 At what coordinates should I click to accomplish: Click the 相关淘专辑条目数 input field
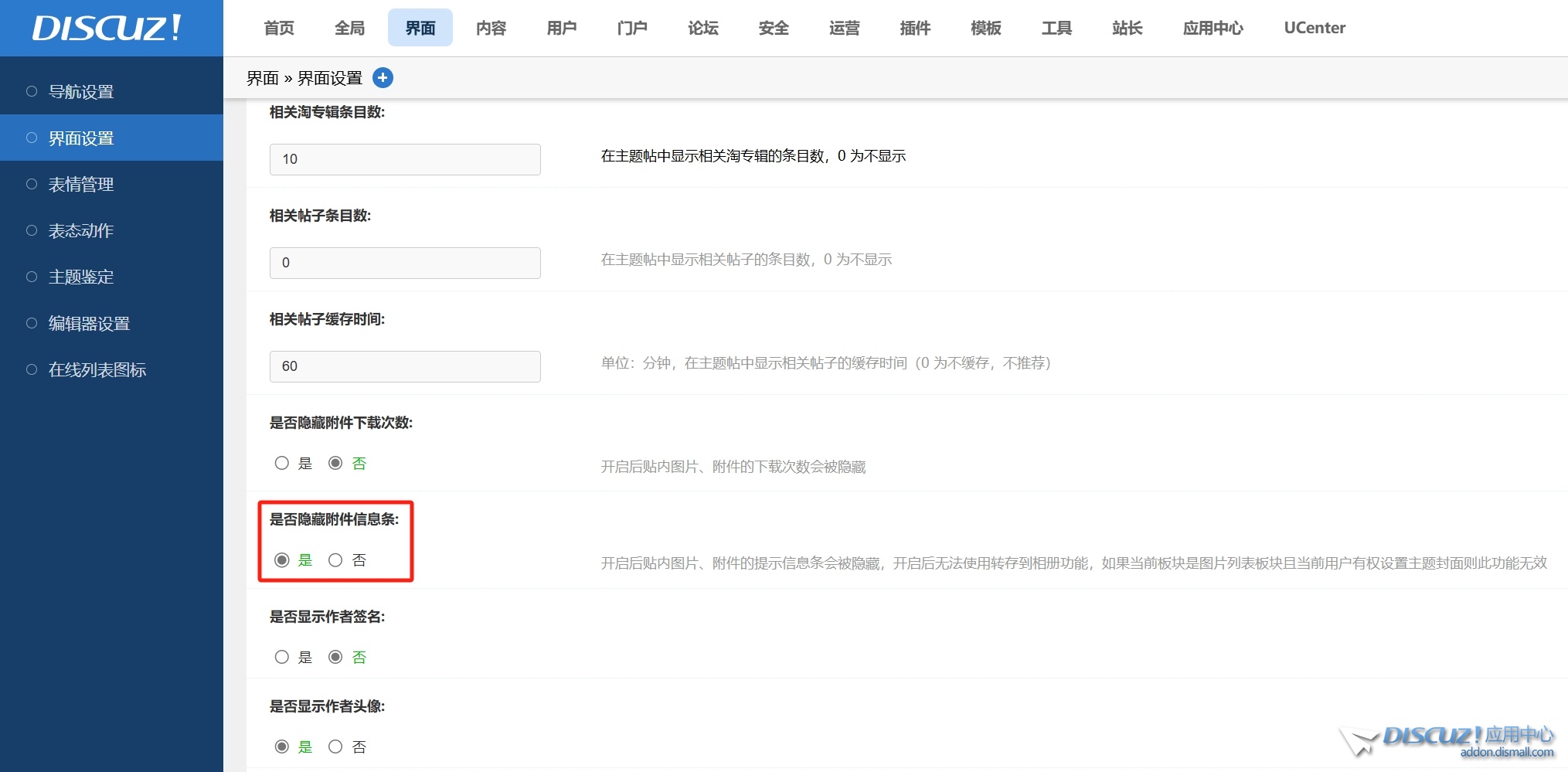click(x=405, y=159)
